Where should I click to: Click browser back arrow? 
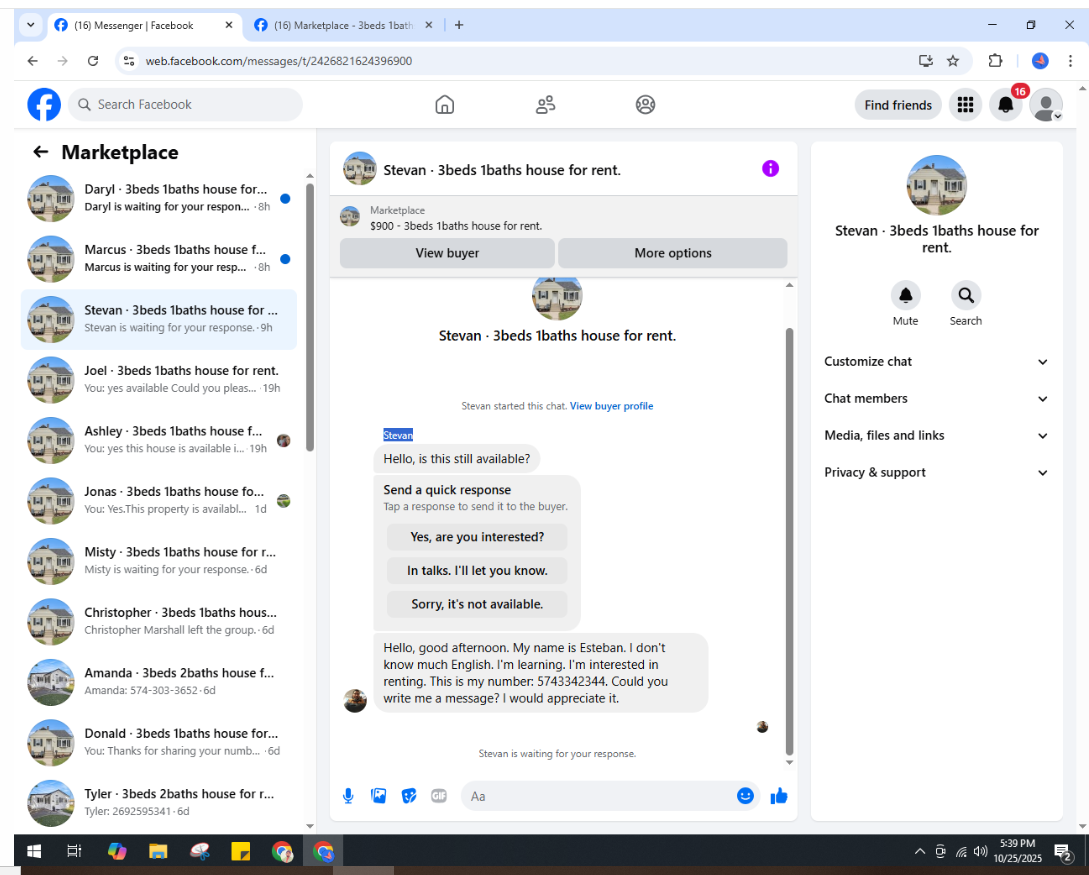(33, 61)
